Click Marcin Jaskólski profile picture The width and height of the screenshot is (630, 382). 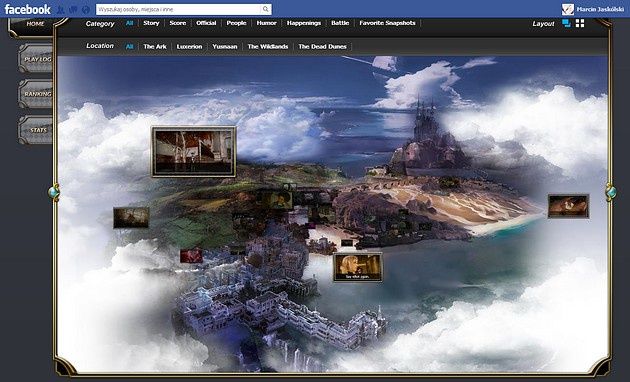(567, 9)
